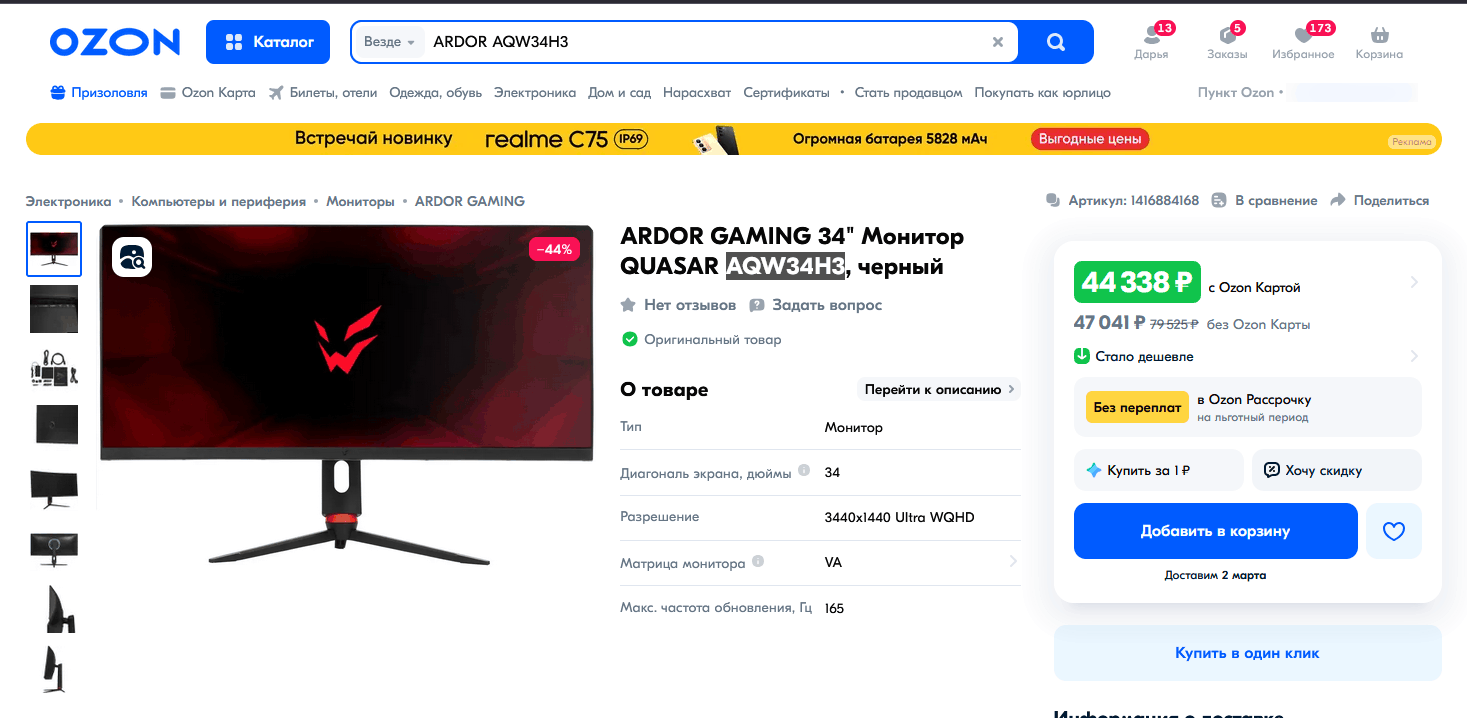The height and width of the screenshot is (718, 1467).
Task: Open the Призоловля link
Action: click(x=99, y=92)
